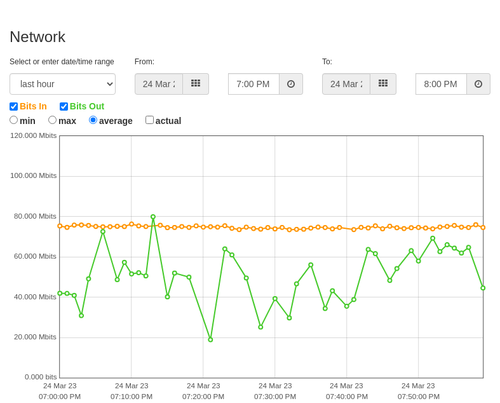Click the last Bits In orange point
Screen dimensions: 500x403
483,227
